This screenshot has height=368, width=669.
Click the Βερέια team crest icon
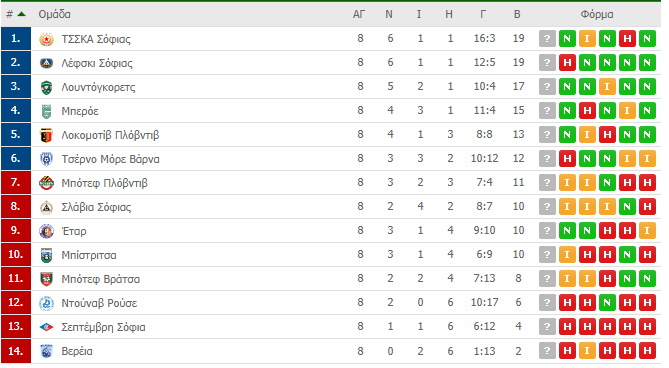[46, 351]
